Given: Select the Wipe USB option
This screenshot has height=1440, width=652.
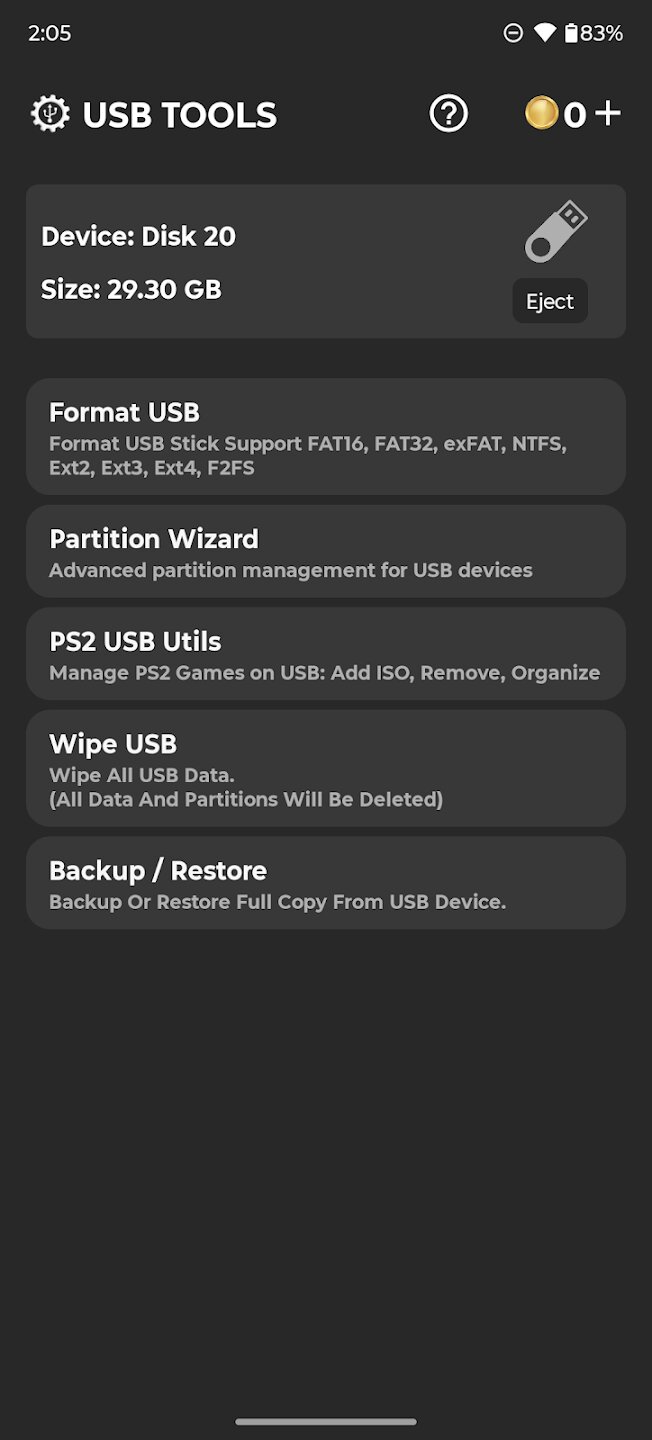Looking at the screenshot, I should 326,768.
